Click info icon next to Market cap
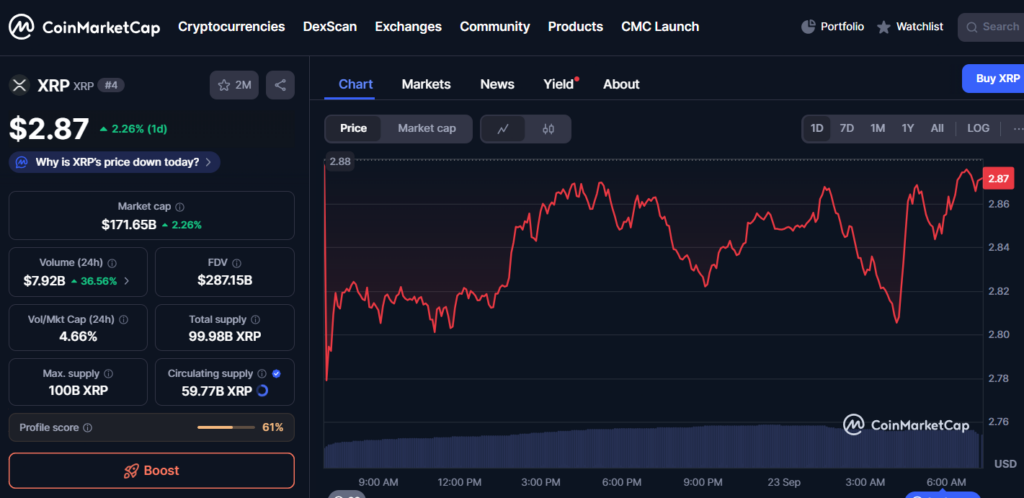1024x498 pixels. click(180, 207)
